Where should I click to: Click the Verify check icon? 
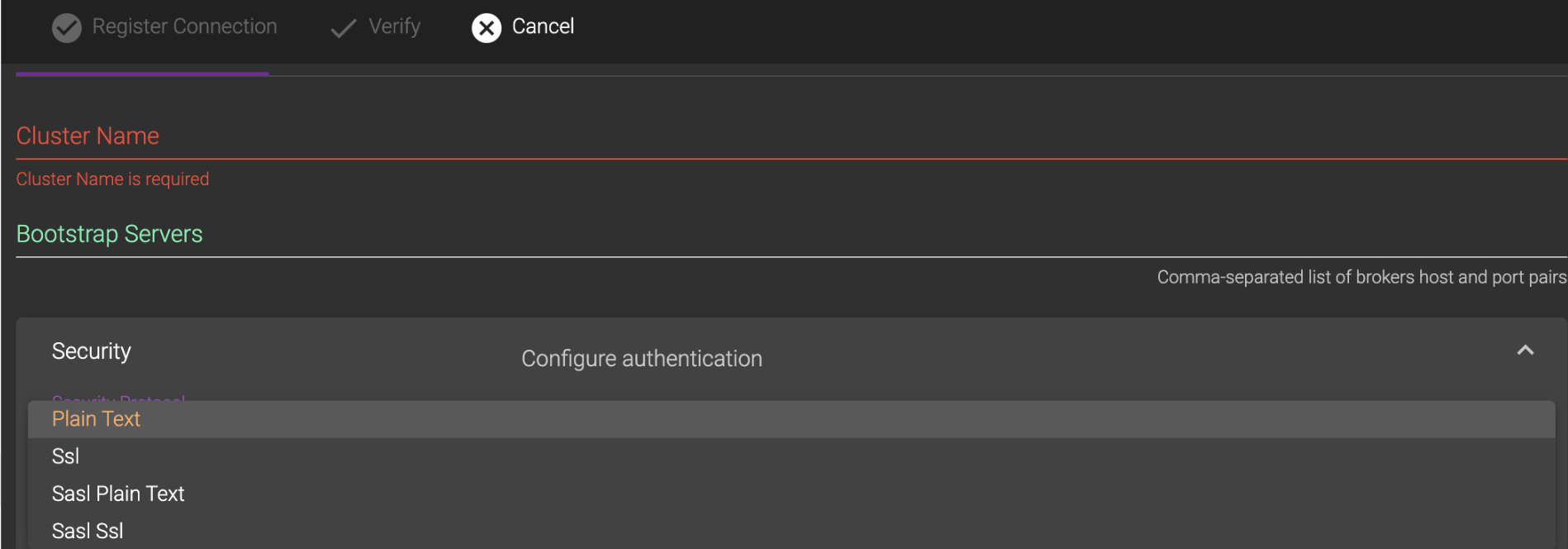coord(342,26)
